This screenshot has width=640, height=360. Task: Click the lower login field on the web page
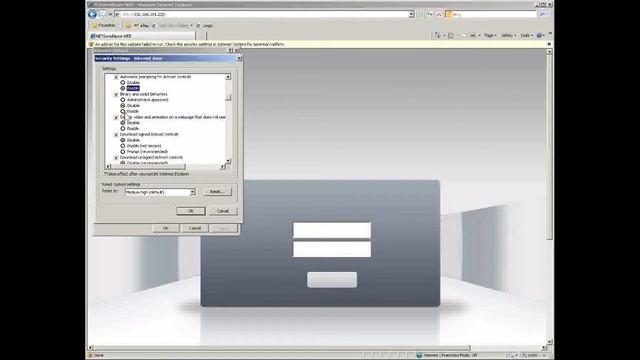332,249
